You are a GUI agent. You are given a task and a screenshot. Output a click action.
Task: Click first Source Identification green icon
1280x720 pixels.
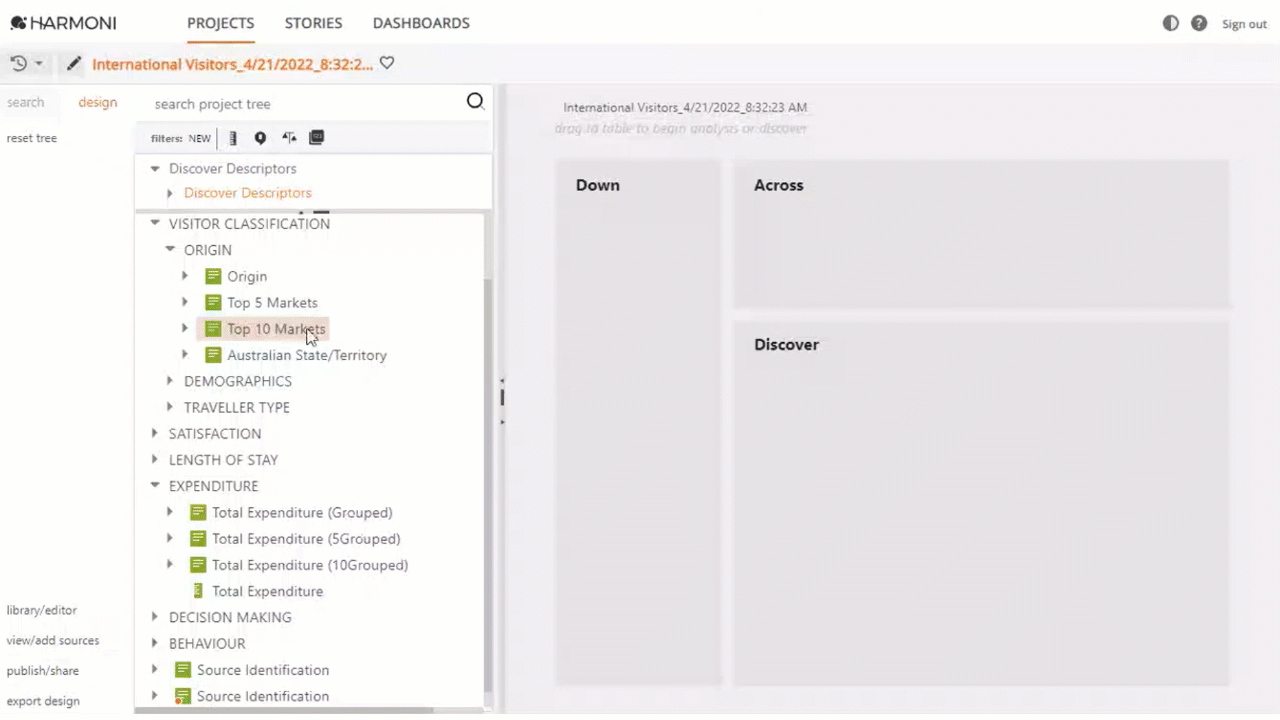[x=183, y=670]
